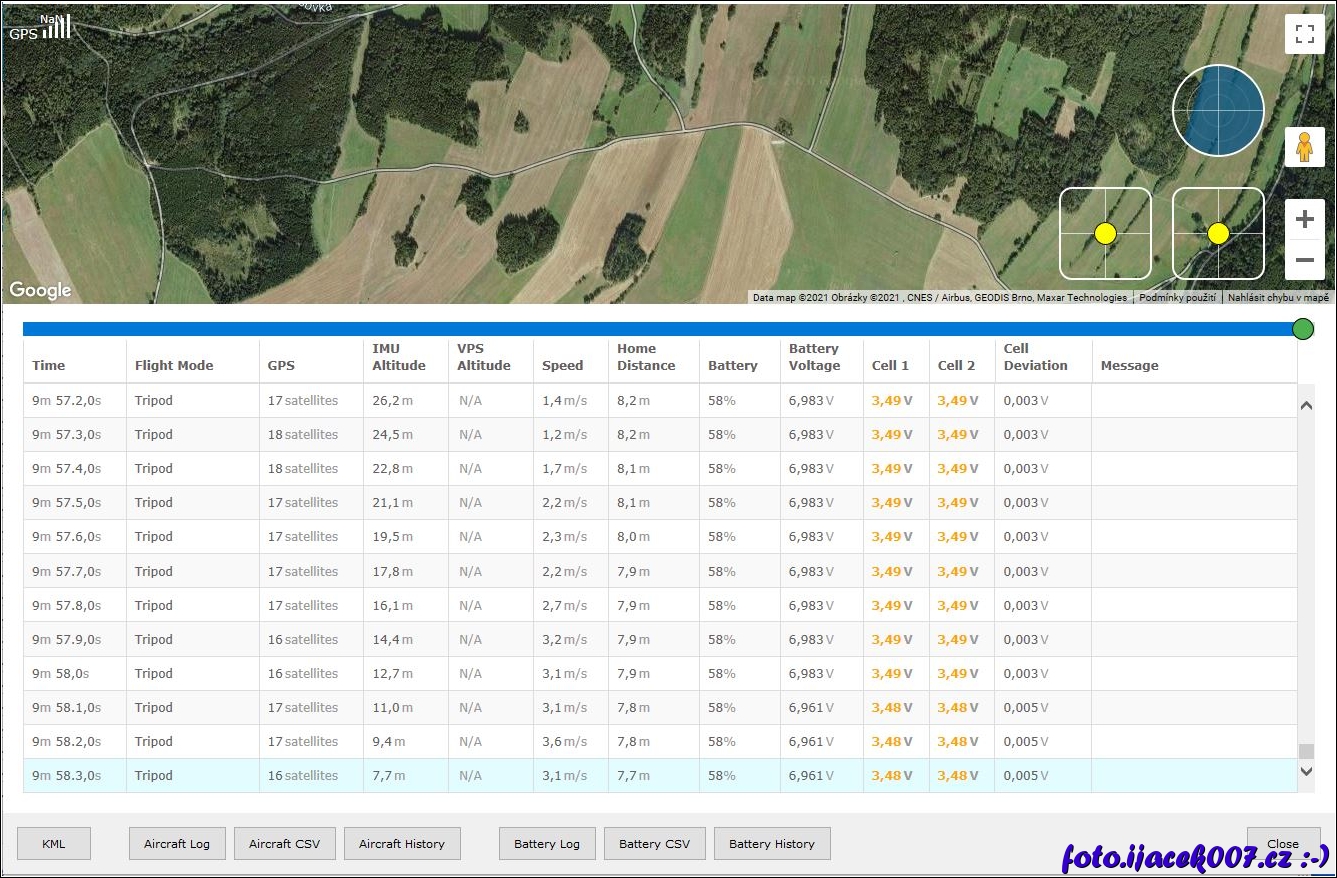Click the left joystick position indicator
Image resolution: width=1337 pixels, height=878 pixels.
(1105, 233)
